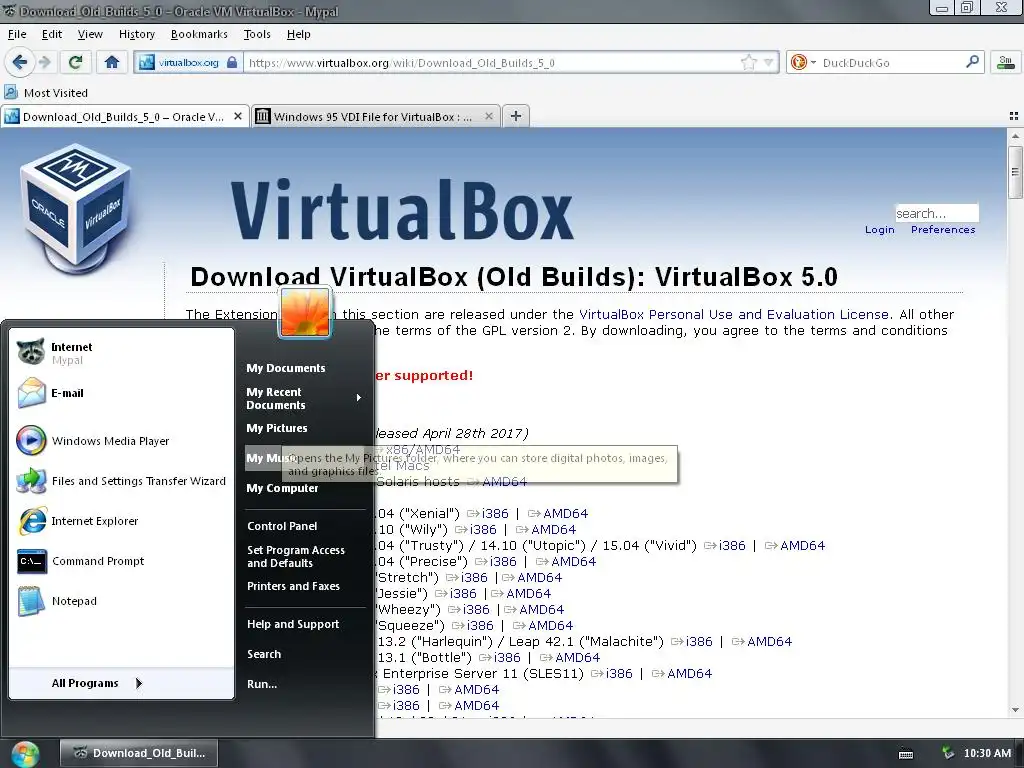Viewport: 1024px width, 768px height.
Task: Open Printers and Faxes
Action: pyautogui.click(x=305, y=586)
